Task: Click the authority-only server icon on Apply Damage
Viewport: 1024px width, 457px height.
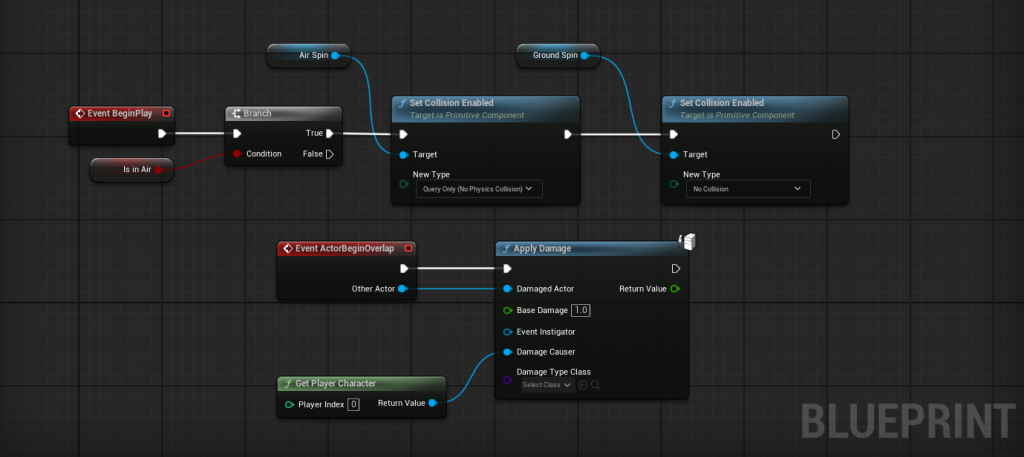Action: [x=687, y=241]
